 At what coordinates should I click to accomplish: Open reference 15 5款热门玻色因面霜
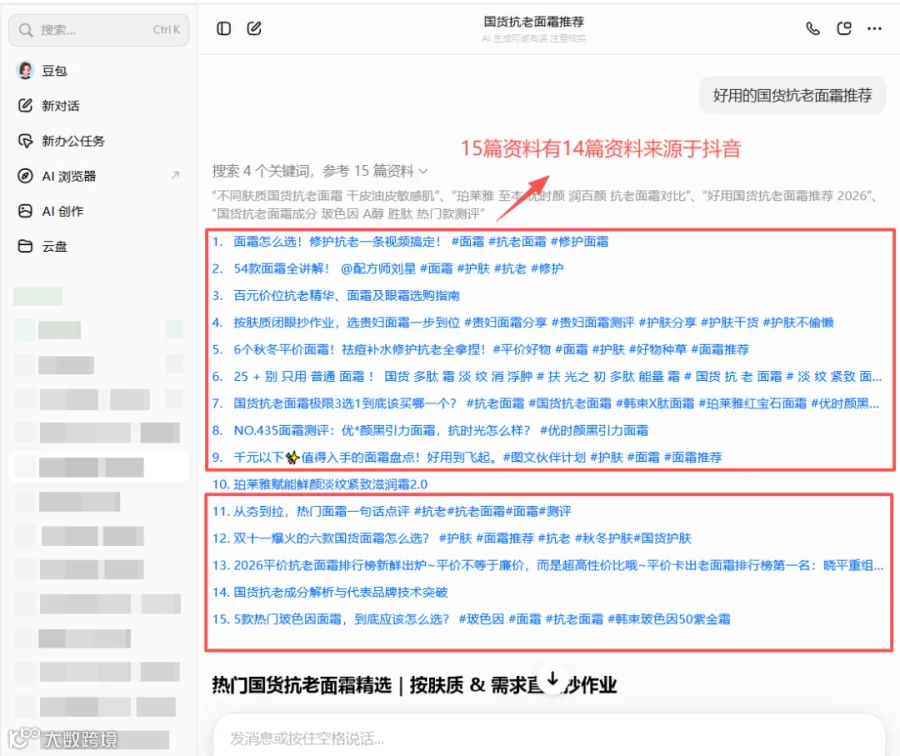pyautogui.click(x=482, y=619)
